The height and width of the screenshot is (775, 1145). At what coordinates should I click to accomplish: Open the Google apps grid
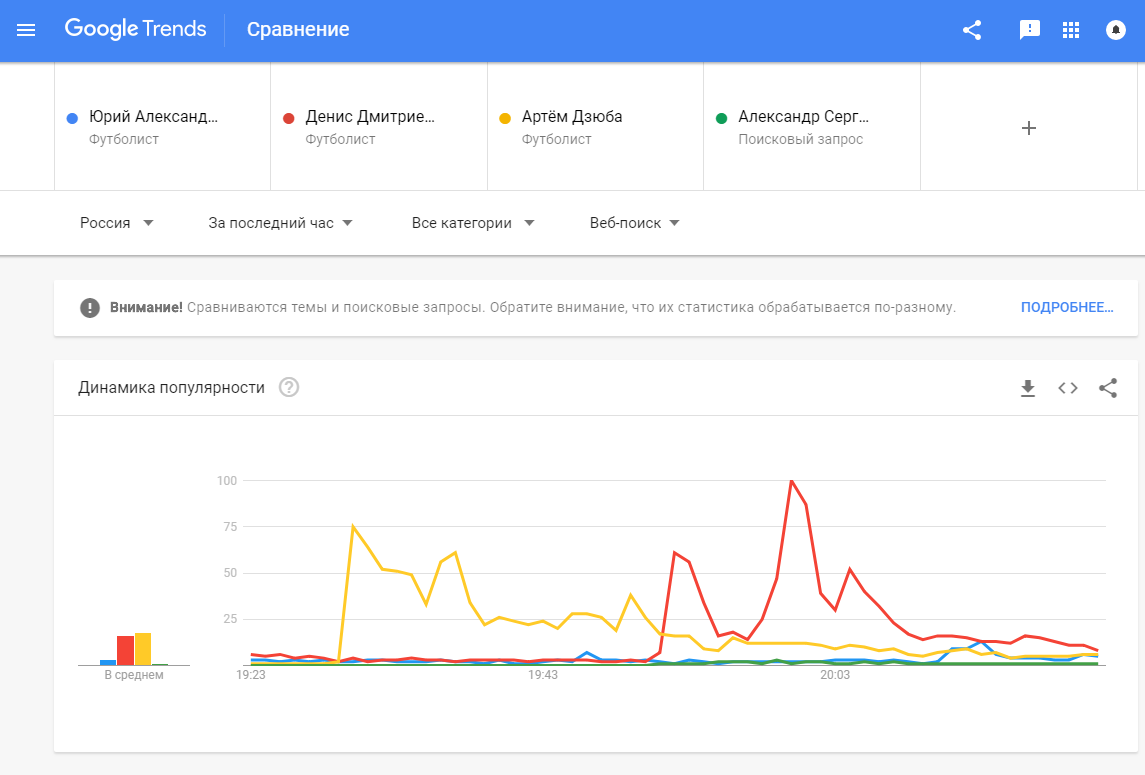[x=1071, y=30]
